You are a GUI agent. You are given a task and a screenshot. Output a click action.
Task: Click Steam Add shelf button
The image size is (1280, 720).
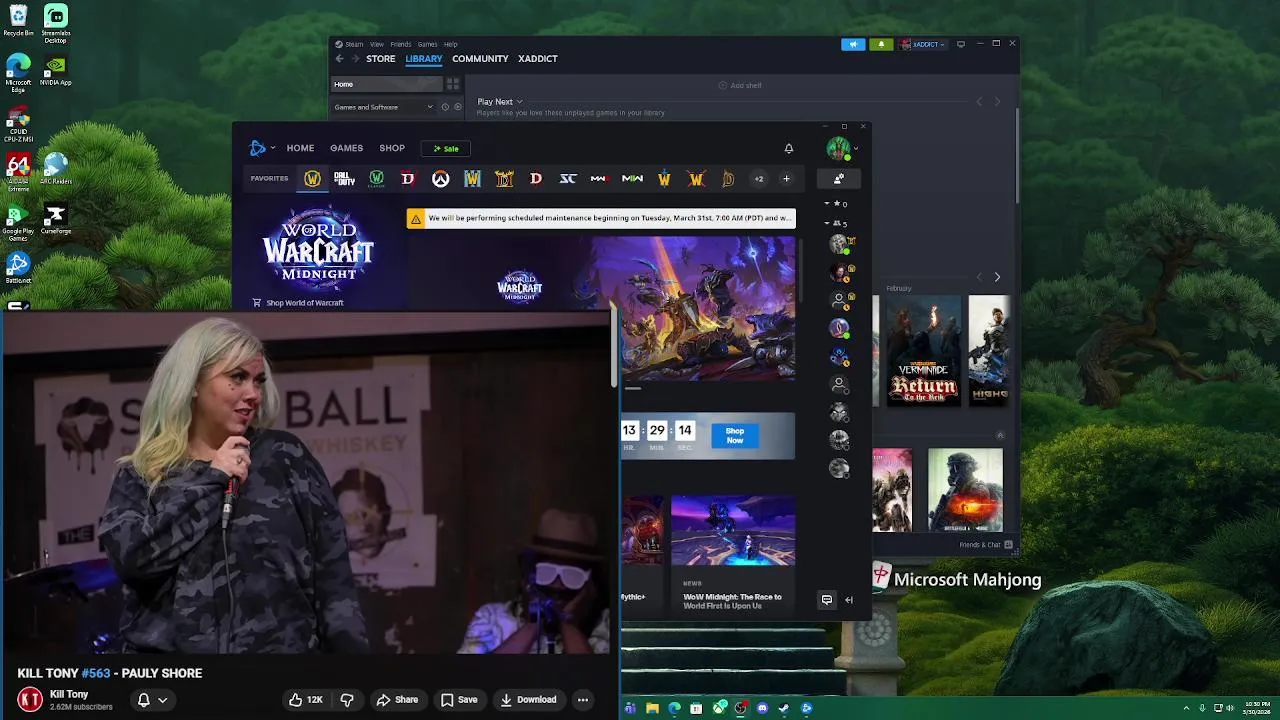tap(740, 85)
